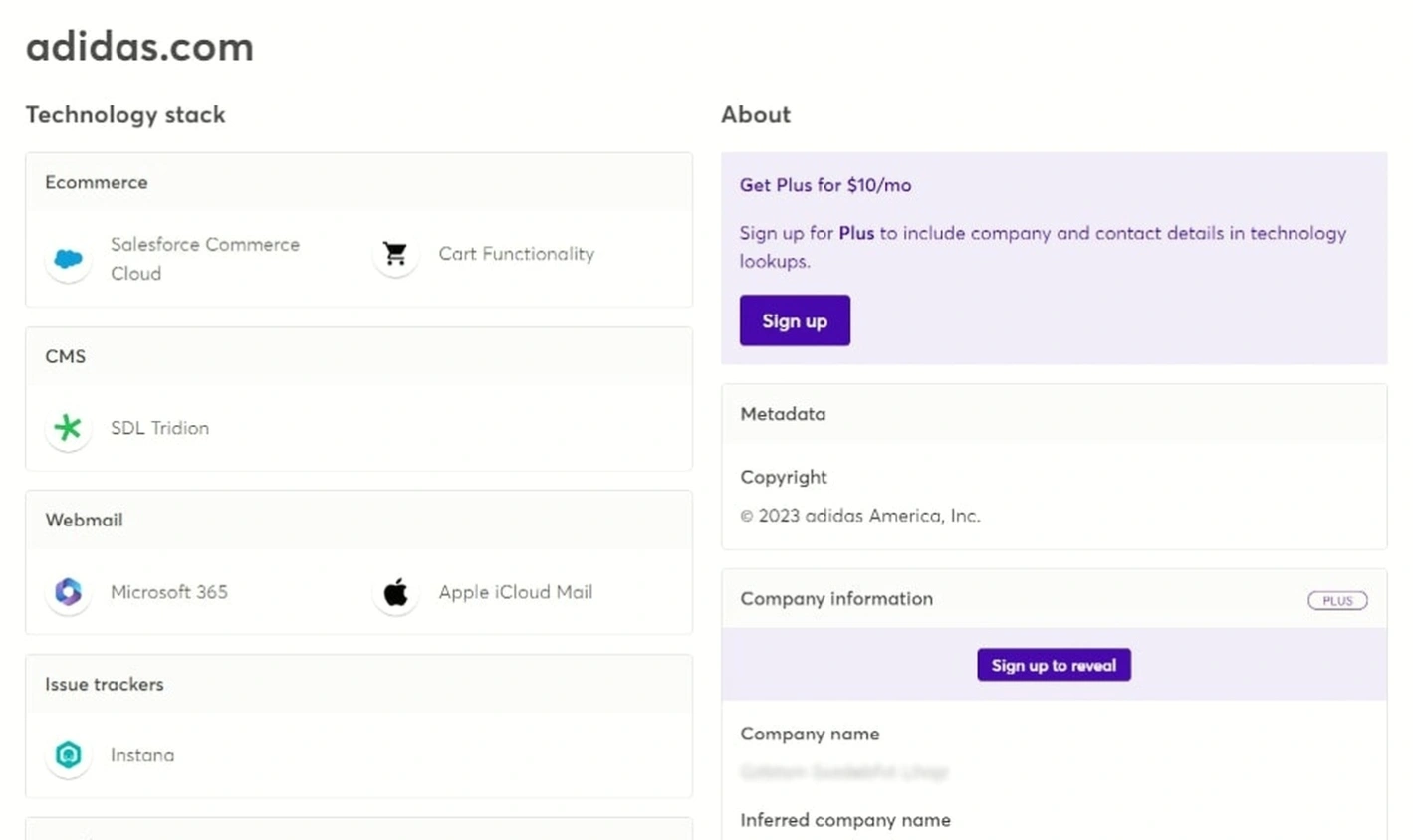
Task: Click the bold Plus word in signup text
Action: coord(856,233)
